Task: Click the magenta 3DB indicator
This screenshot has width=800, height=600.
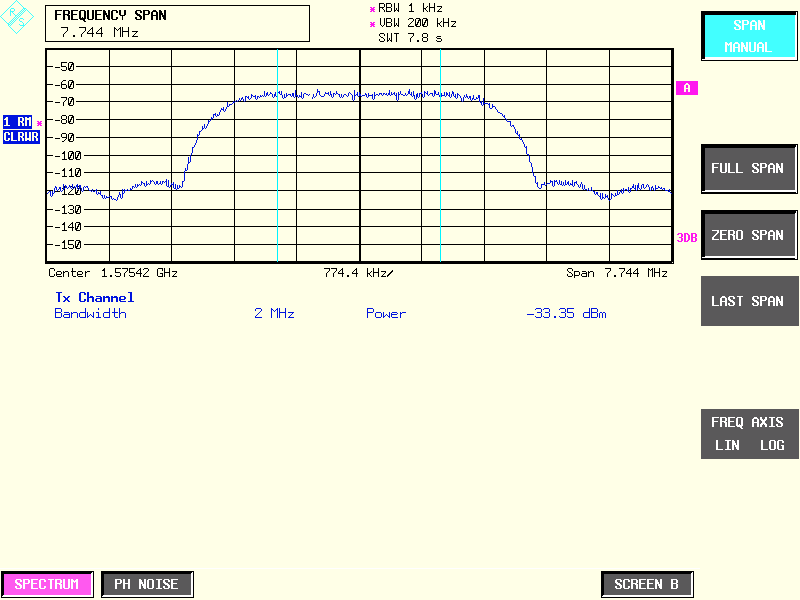Action: (x=686, y=238)
